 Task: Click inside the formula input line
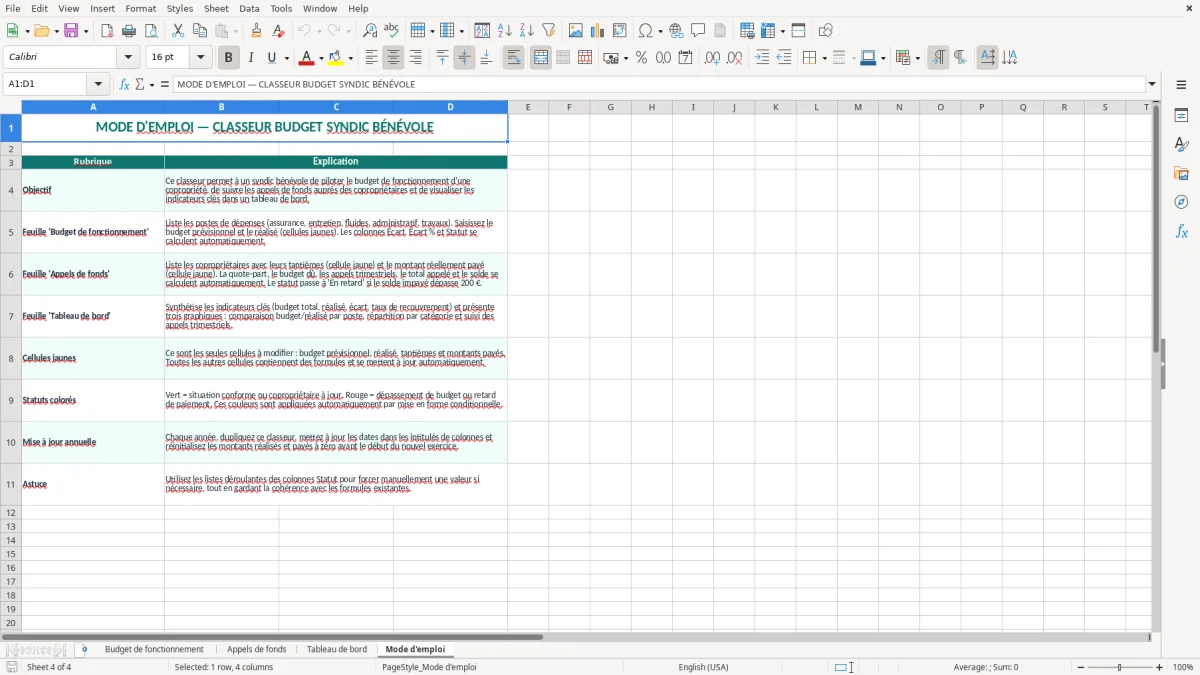pos(660,84)
